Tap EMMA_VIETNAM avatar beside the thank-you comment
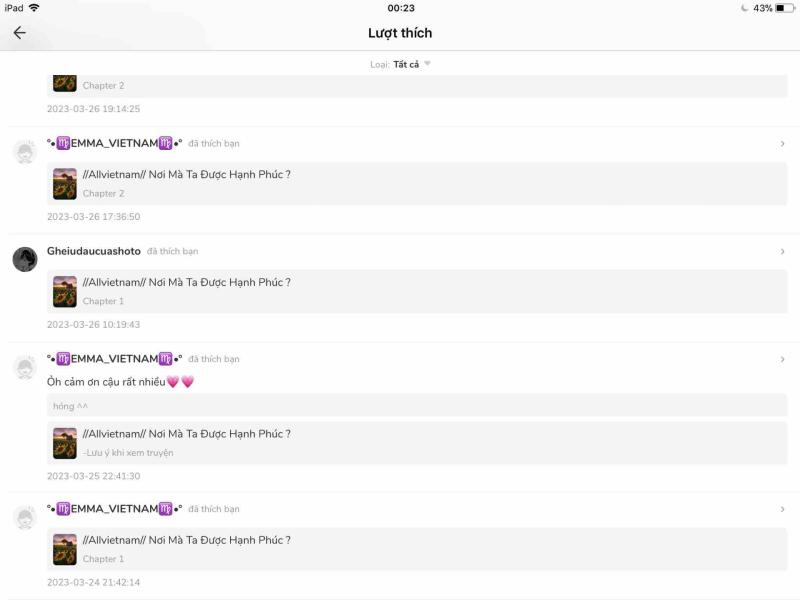800x600 pixels. point(25,367)
